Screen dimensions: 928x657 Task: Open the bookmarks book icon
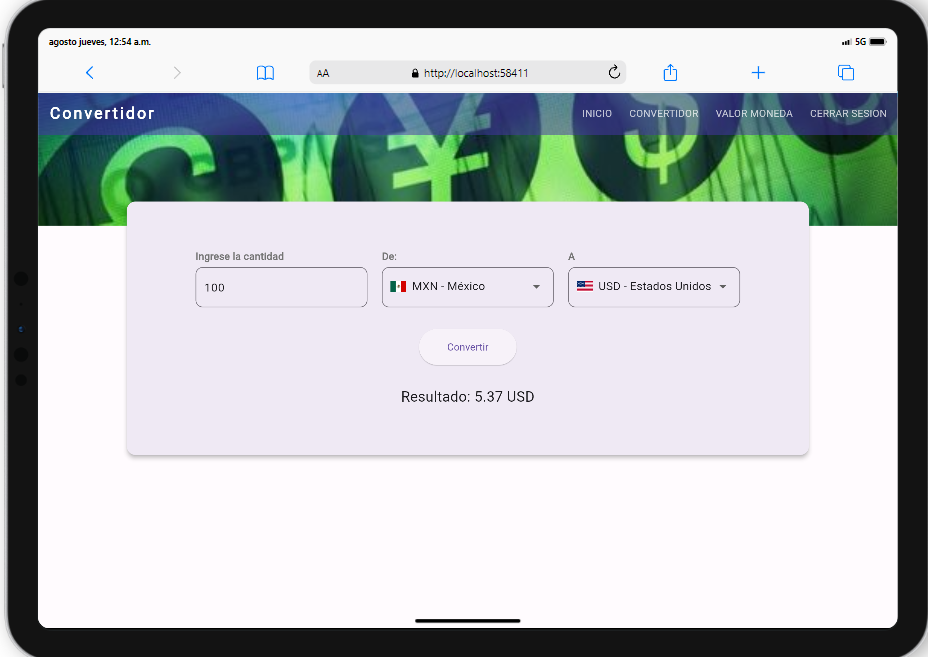tap(265, 73)
